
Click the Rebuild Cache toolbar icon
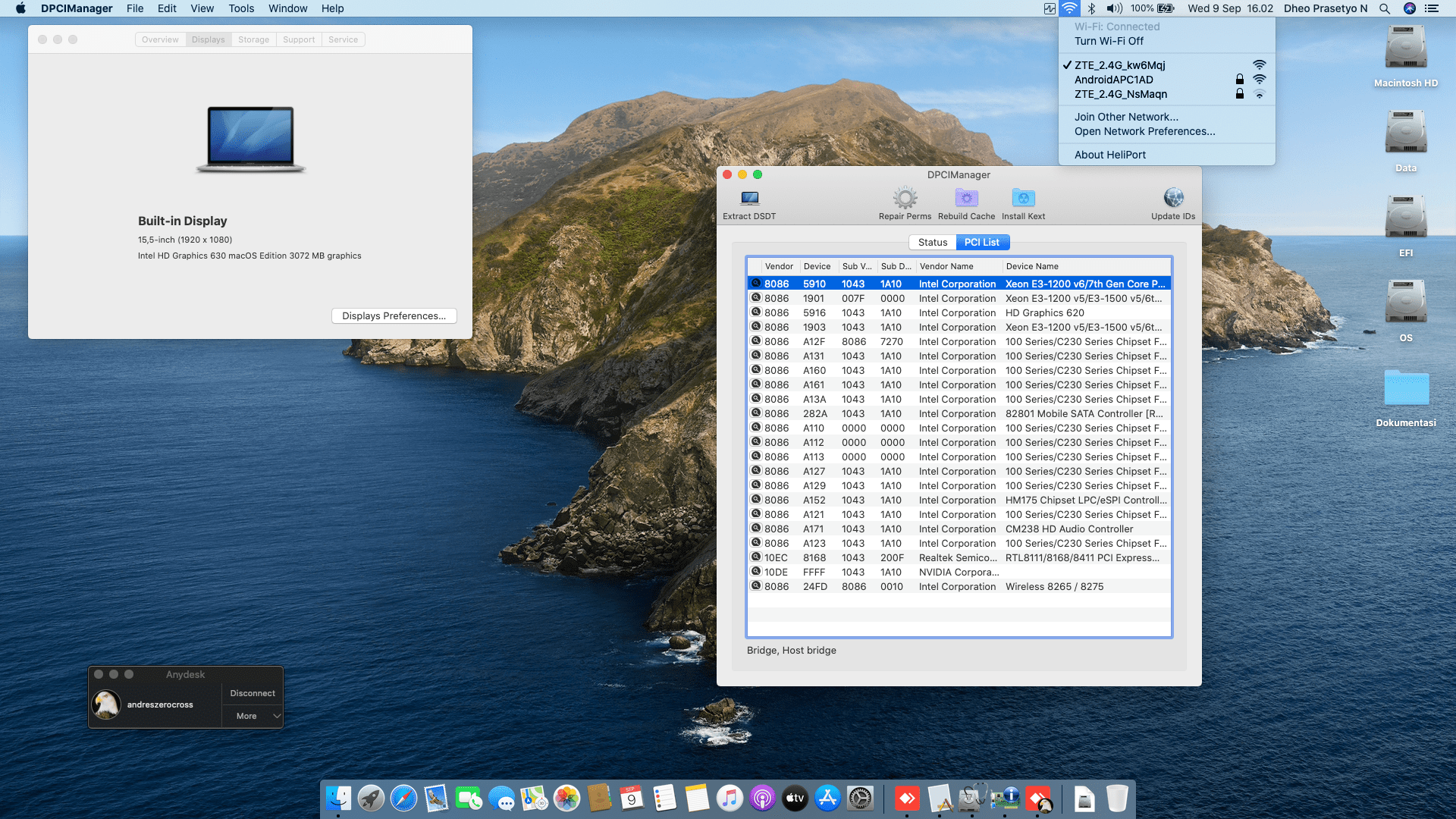click(966, 198)
